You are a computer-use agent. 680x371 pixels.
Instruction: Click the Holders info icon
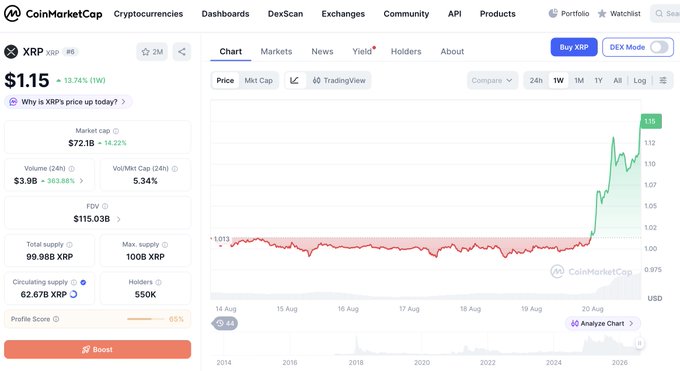pyautogui.click(x=158, y=282)
